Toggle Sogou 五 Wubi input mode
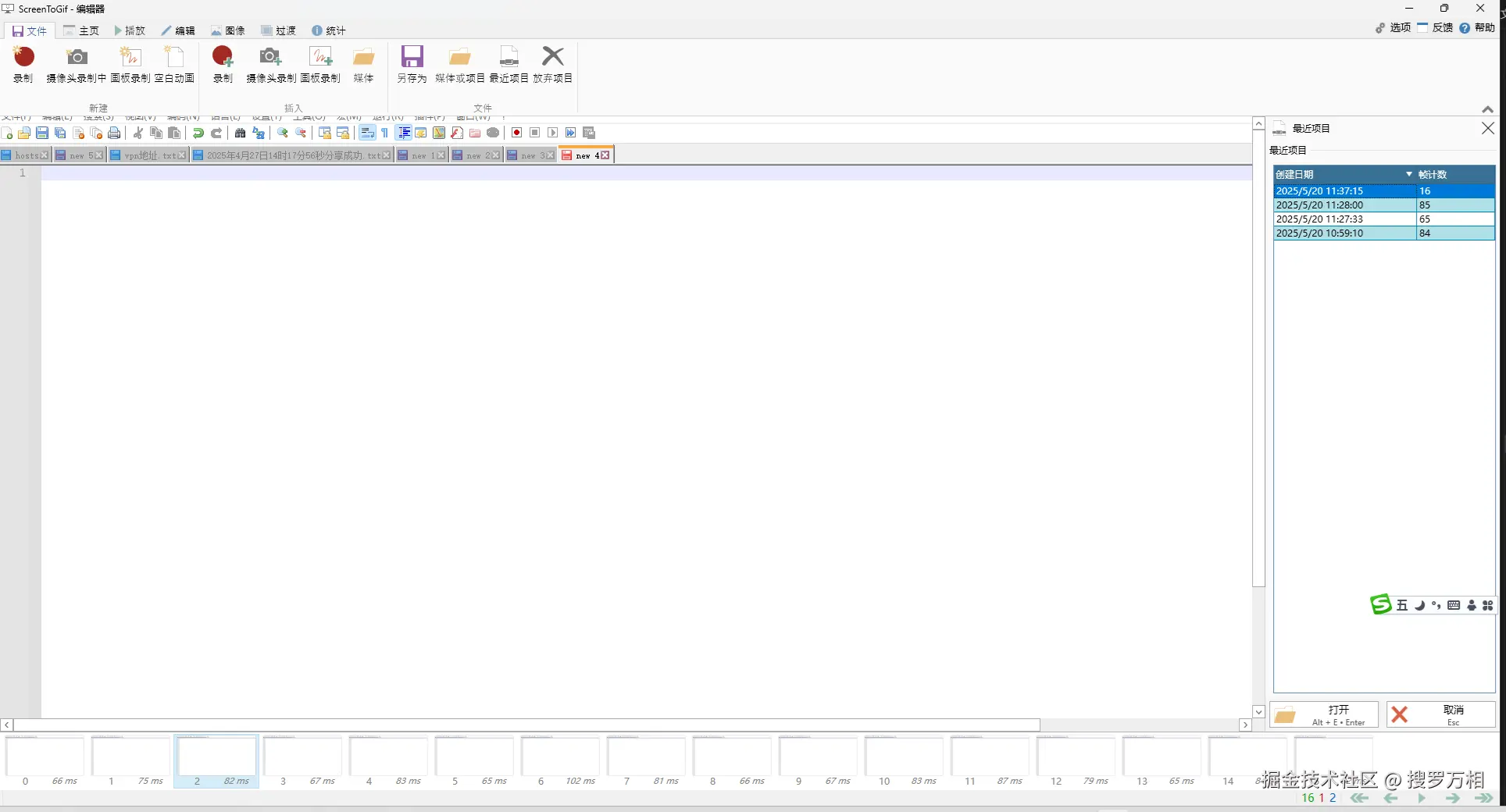Screen dimensions: 1506x812 point(1402,605)
